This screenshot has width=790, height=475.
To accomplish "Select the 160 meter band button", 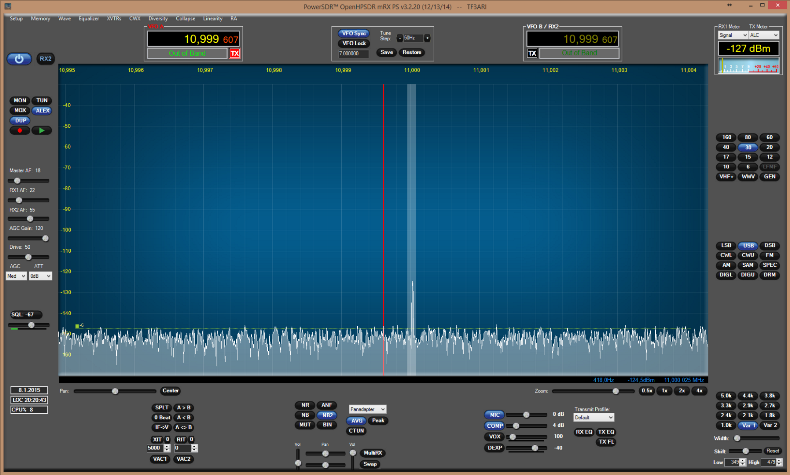I will pyautogui.click(x=726, y=137).
